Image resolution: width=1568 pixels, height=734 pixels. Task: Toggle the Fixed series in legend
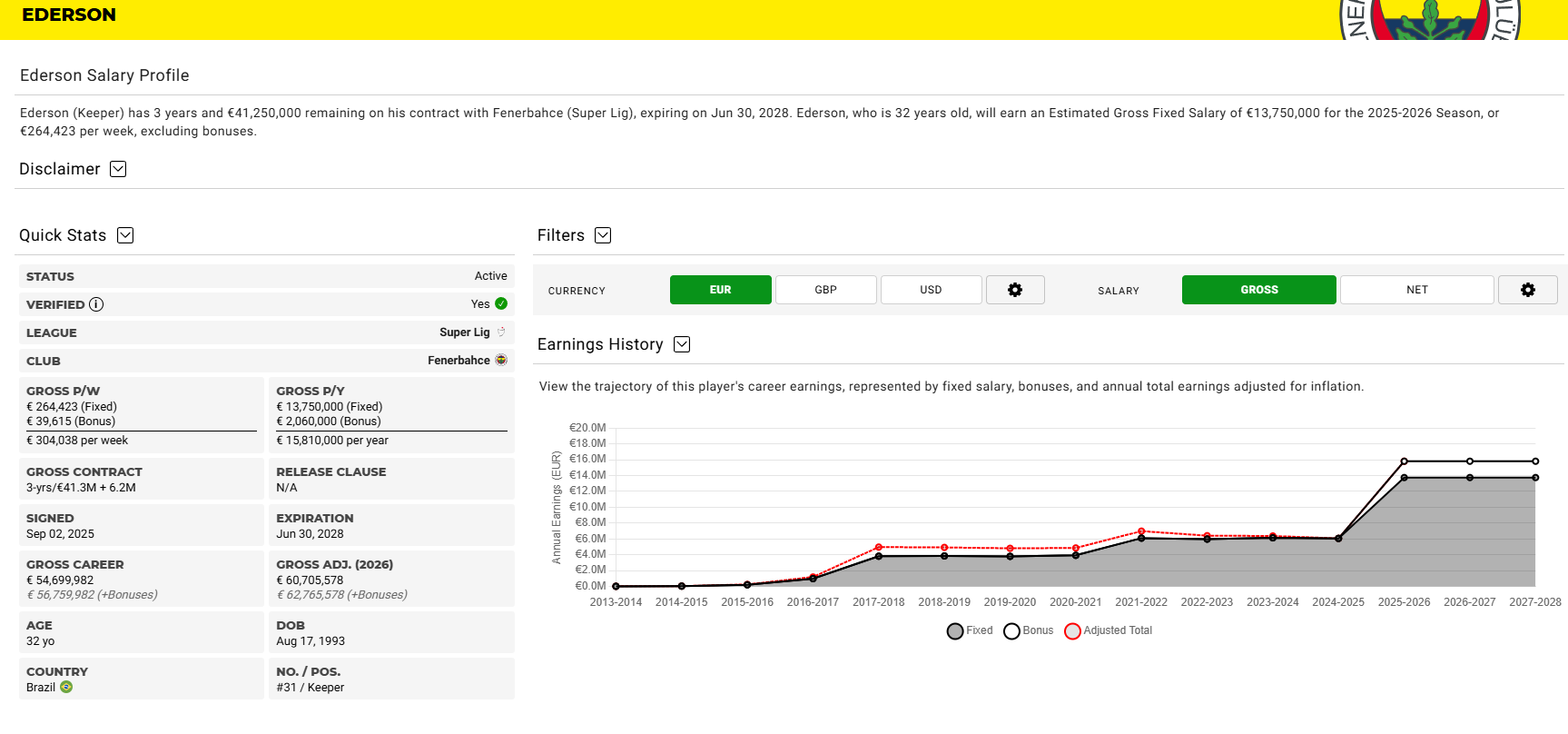pos(970,630)
